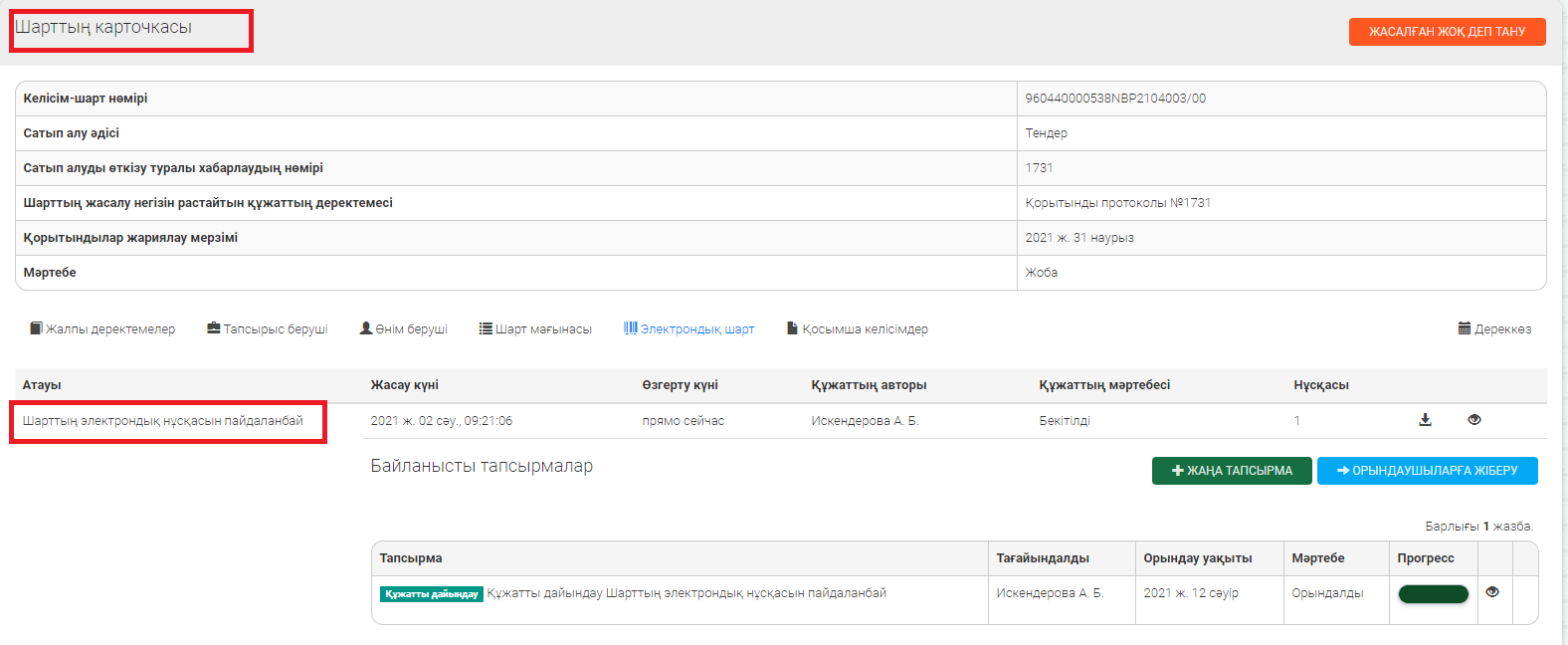Viewport: 1568px width, 645px height.
Task: Click the green Құжатты дайындау tag
Action: pos(431,594)
